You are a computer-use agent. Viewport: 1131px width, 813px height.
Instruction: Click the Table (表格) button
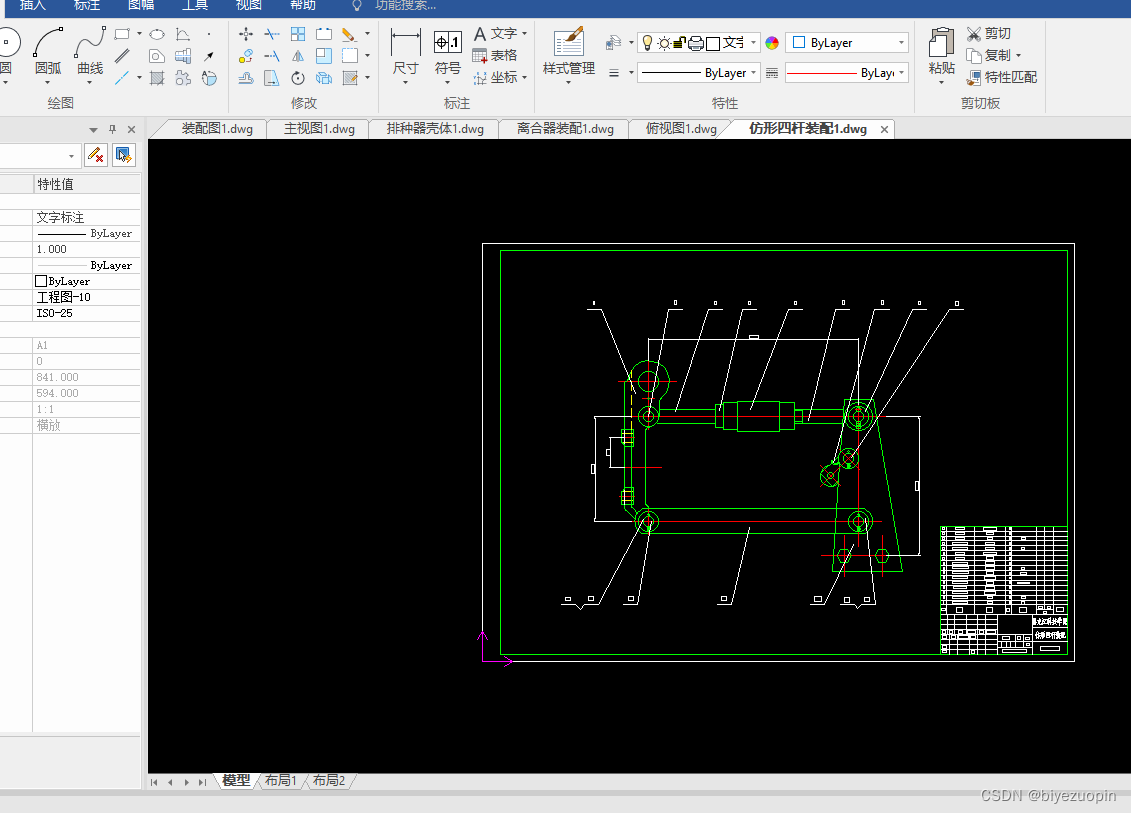(x=495, y=56)
